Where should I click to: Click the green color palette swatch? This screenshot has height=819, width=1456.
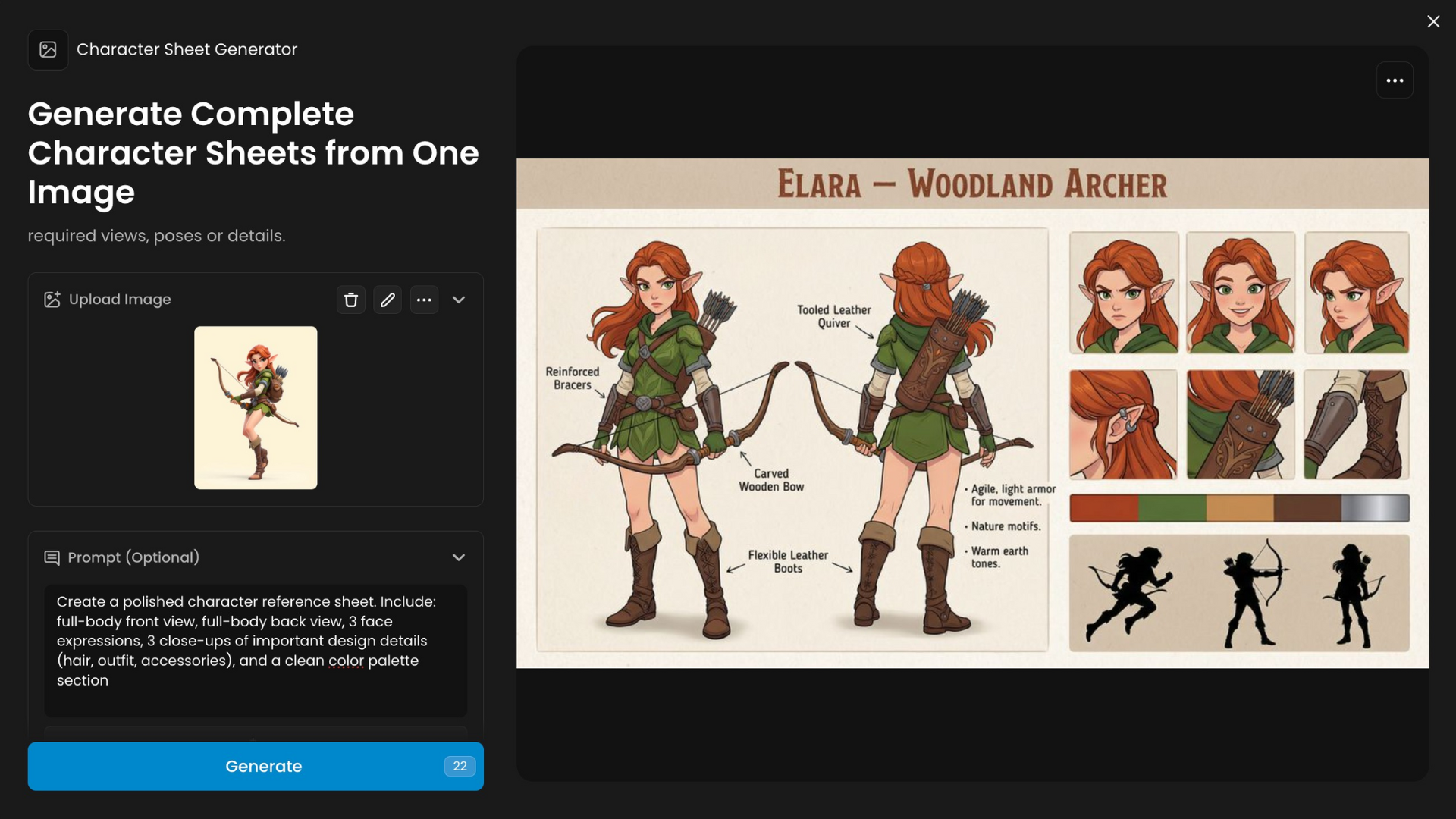point(1171,508)
